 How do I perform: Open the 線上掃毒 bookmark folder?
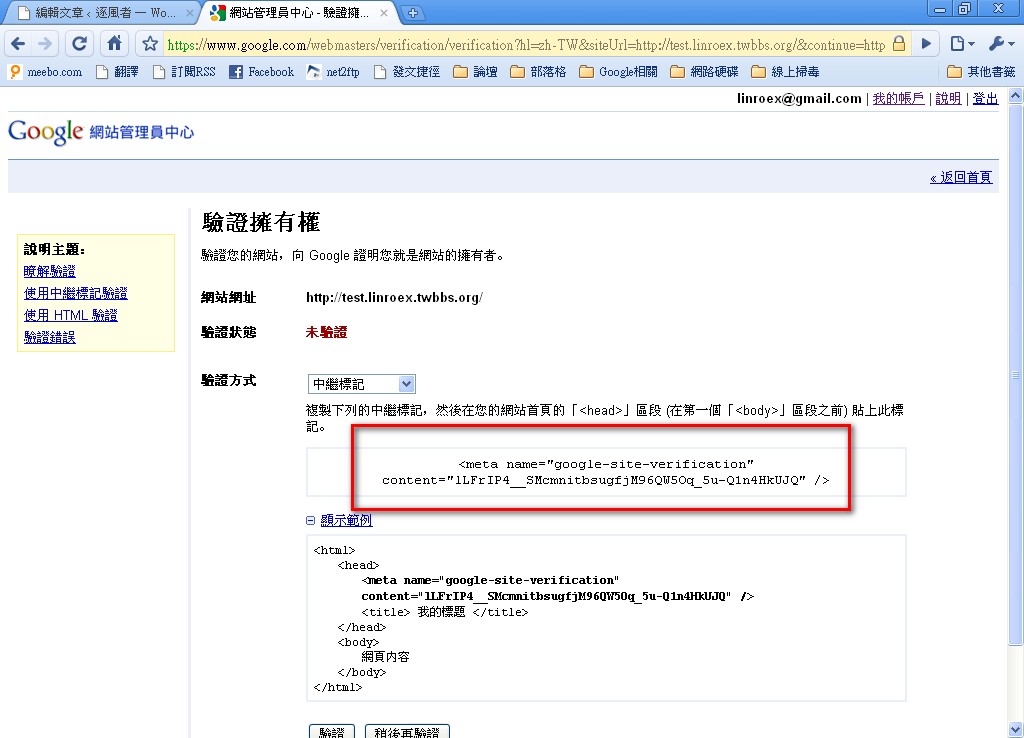786,72
